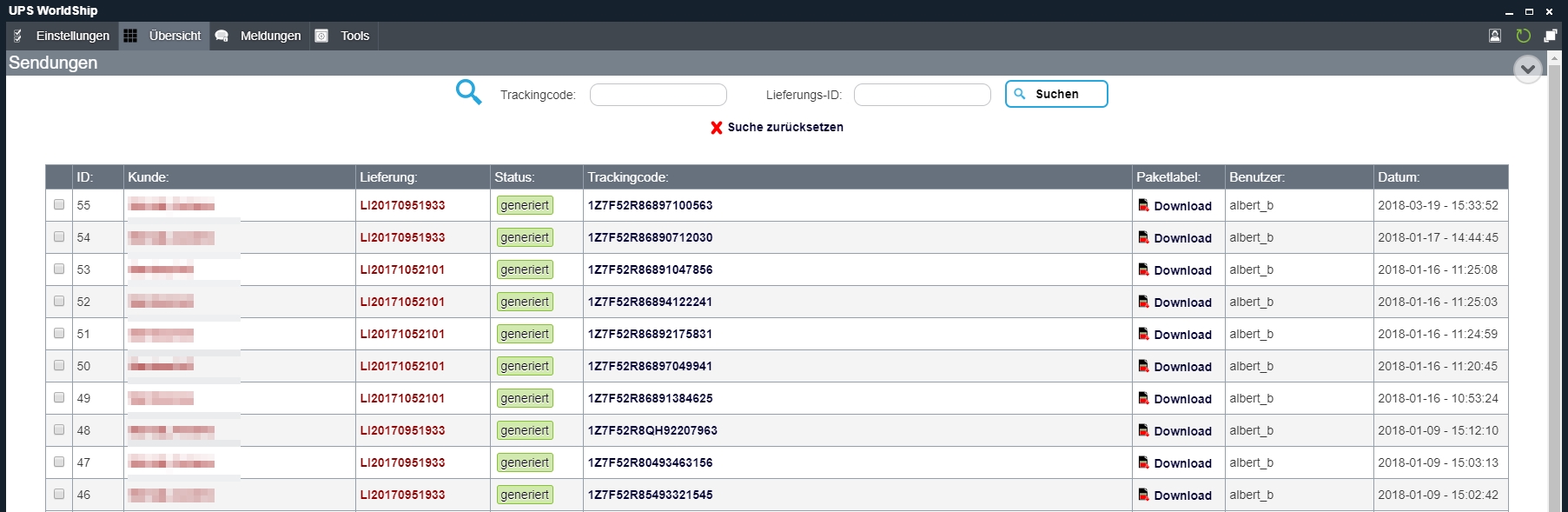The width and height of the screenshot is (1568, 512).
Task: Click the user profile icon at top right
Action: [x=1495, y=36]
